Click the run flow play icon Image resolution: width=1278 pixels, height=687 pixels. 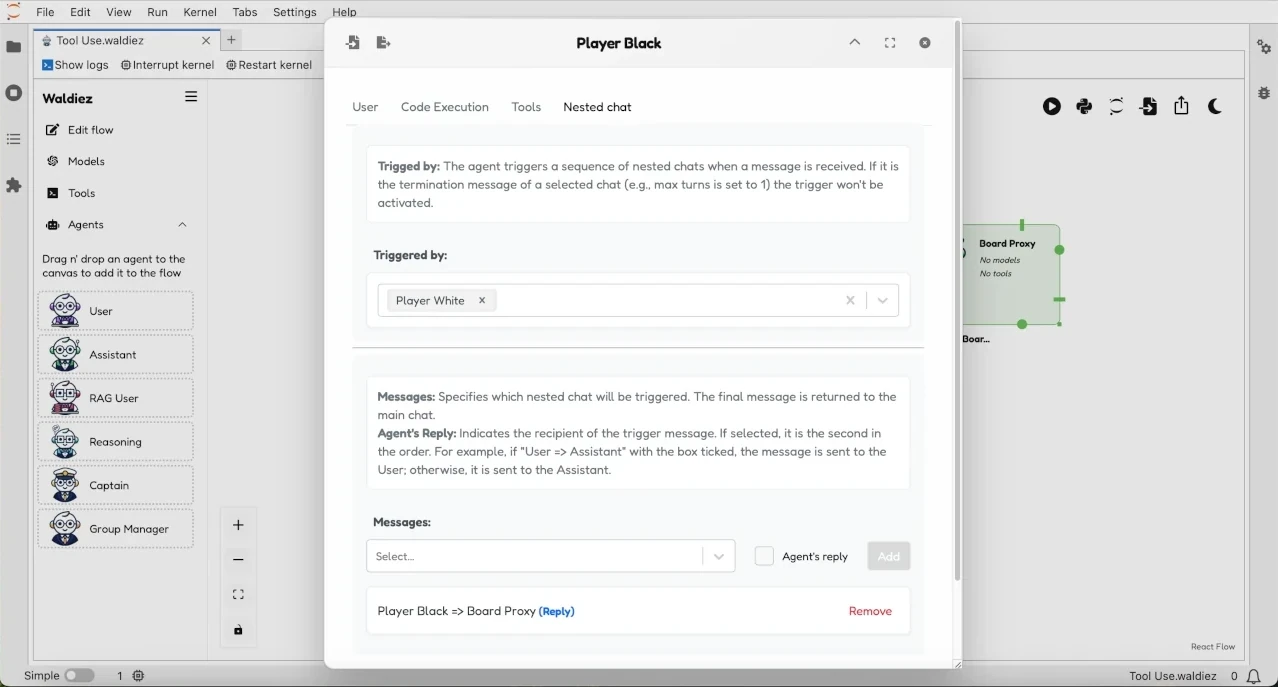click(x=1051, y=107)
